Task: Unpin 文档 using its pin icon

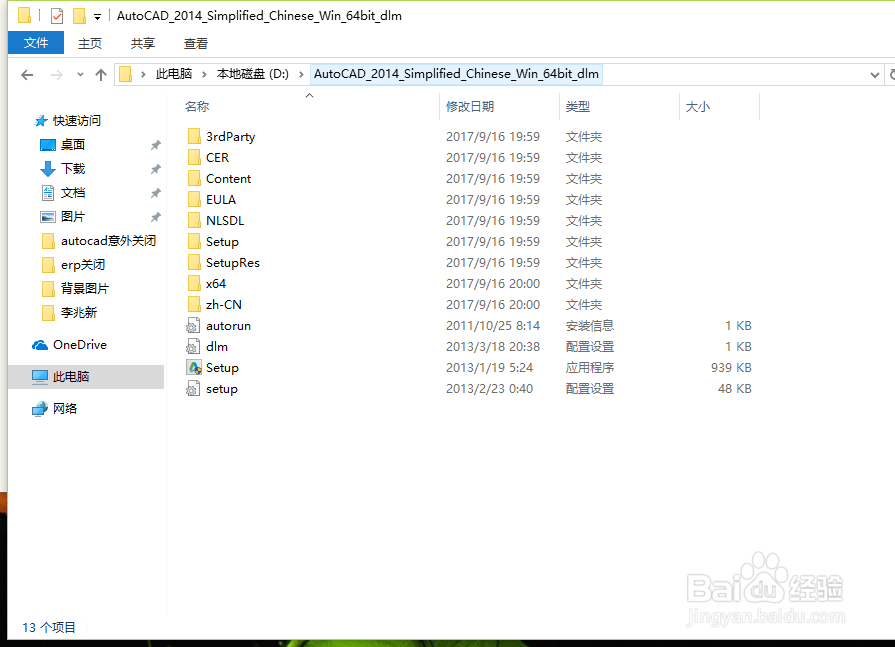Action: (x=155, y=193)
